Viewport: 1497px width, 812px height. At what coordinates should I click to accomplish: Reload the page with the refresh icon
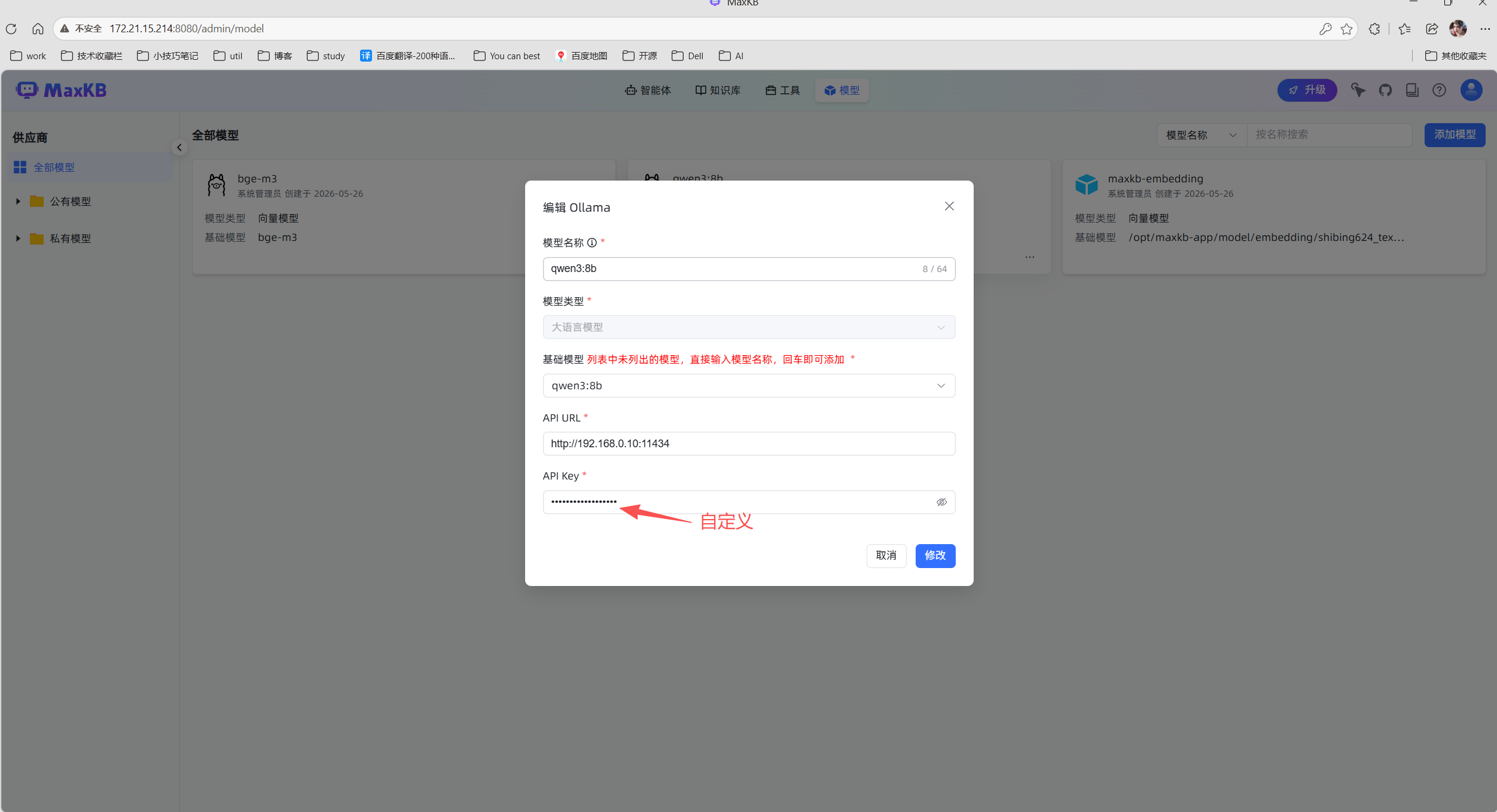[11, 29]
